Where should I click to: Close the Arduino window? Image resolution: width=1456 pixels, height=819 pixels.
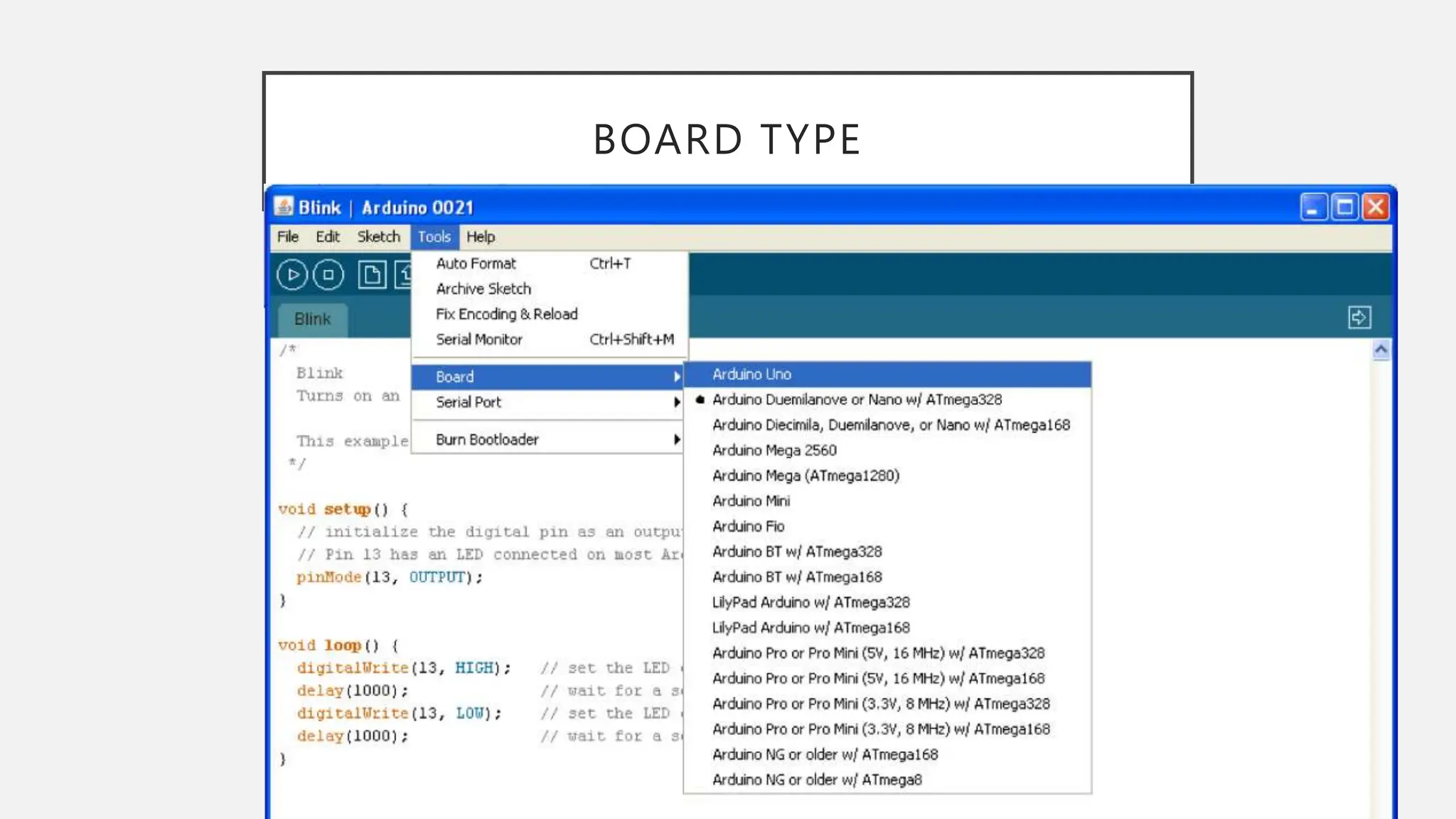1376,207
